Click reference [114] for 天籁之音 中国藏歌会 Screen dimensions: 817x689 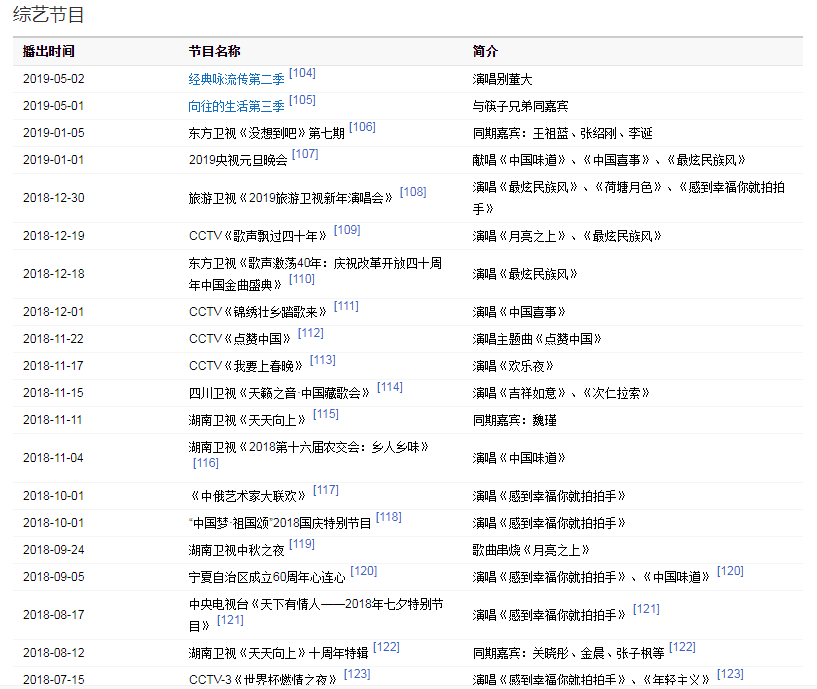389,388
